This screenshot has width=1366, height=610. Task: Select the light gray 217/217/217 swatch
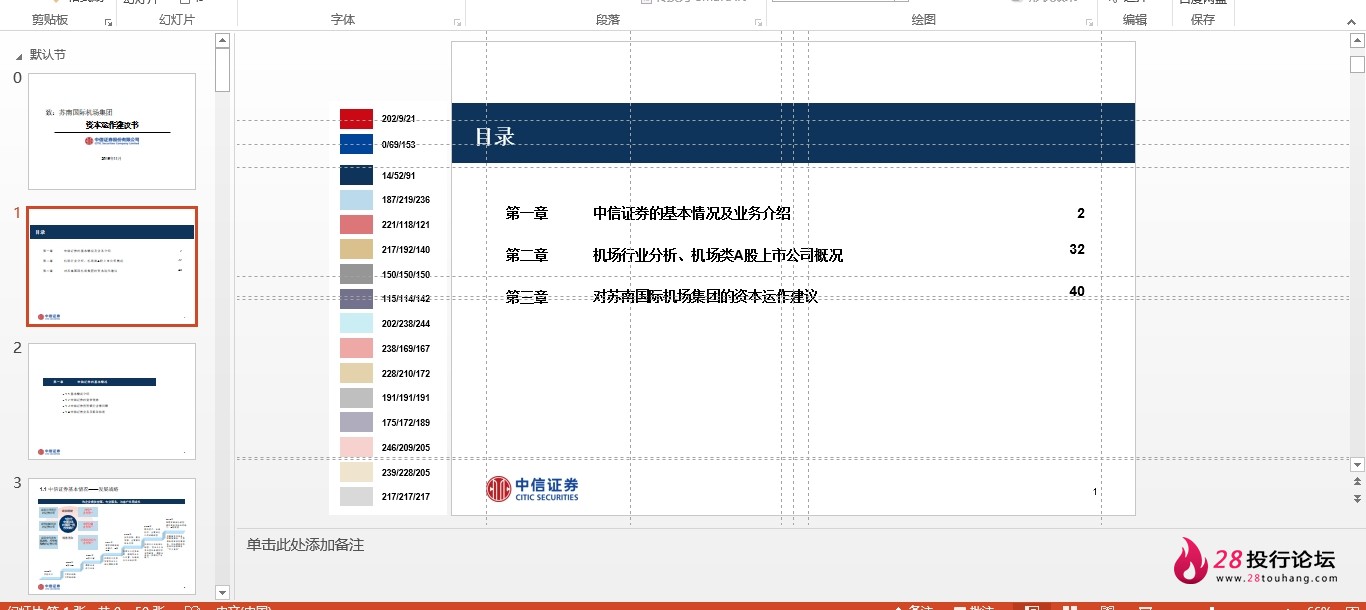356,497
